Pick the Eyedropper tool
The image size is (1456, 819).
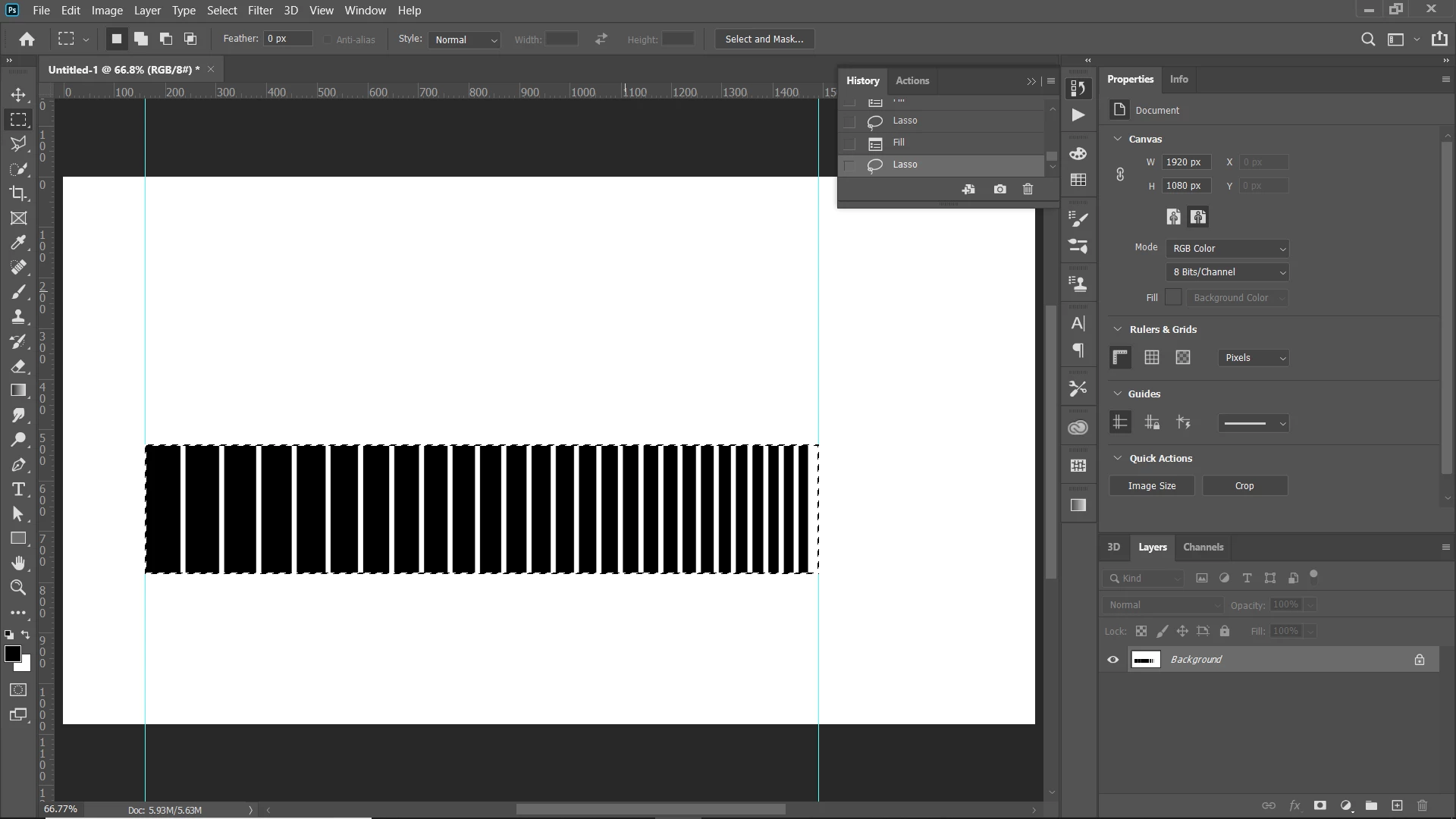[x=18, y=243]
